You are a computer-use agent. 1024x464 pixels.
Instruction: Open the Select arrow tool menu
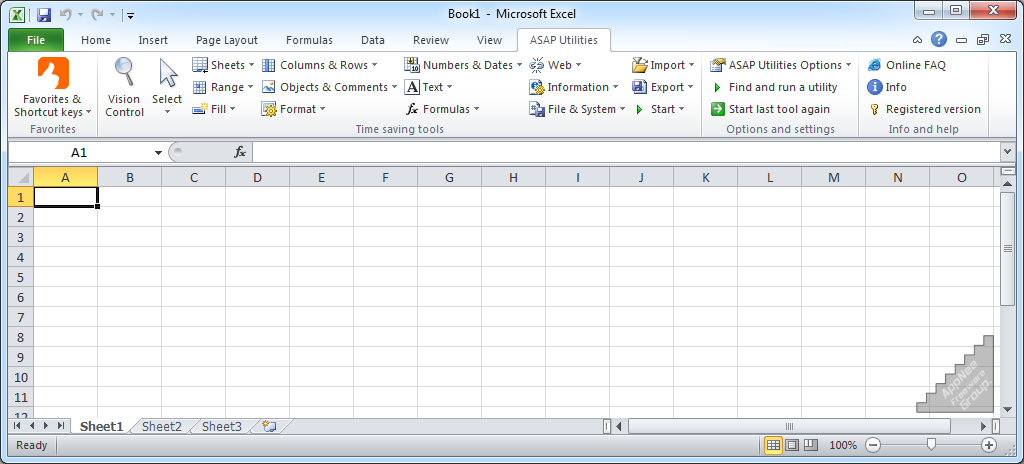pyautogui.click(x=167, y=87)
